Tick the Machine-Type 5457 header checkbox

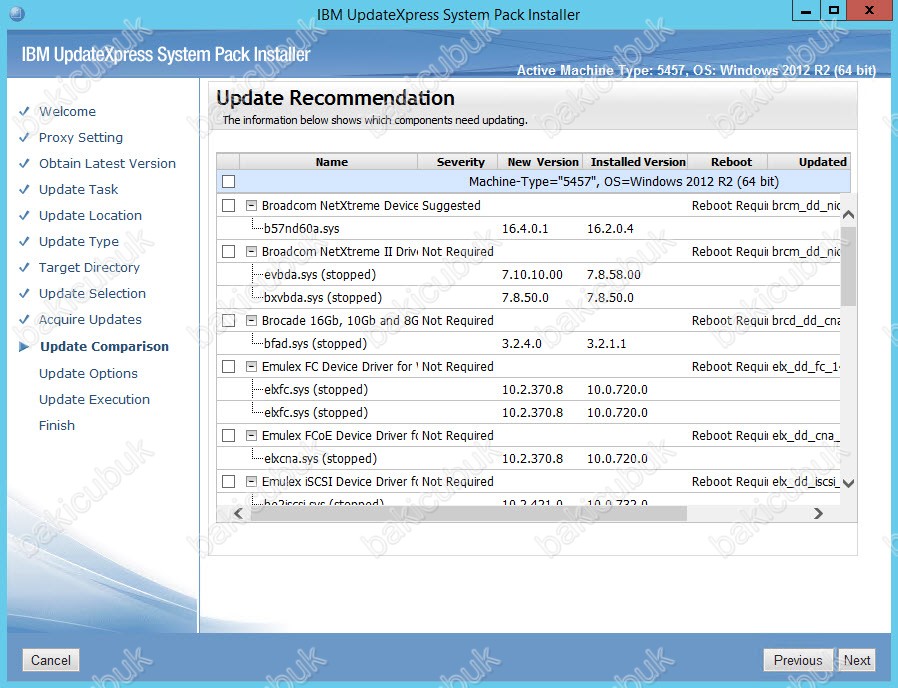coord(229,182)
